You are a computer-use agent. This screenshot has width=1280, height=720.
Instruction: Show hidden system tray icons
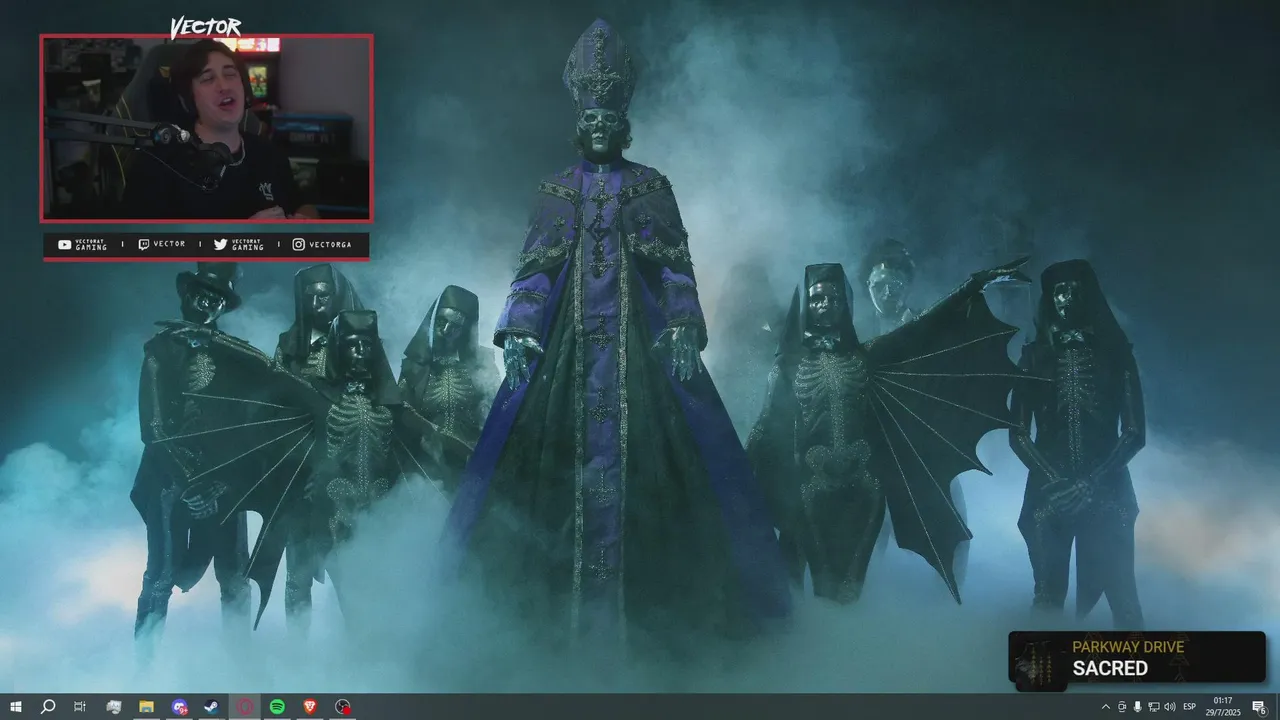[1105, 707]
